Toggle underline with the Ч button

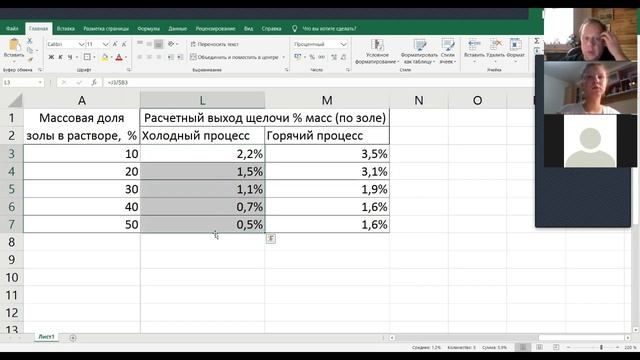coord(70,57)
